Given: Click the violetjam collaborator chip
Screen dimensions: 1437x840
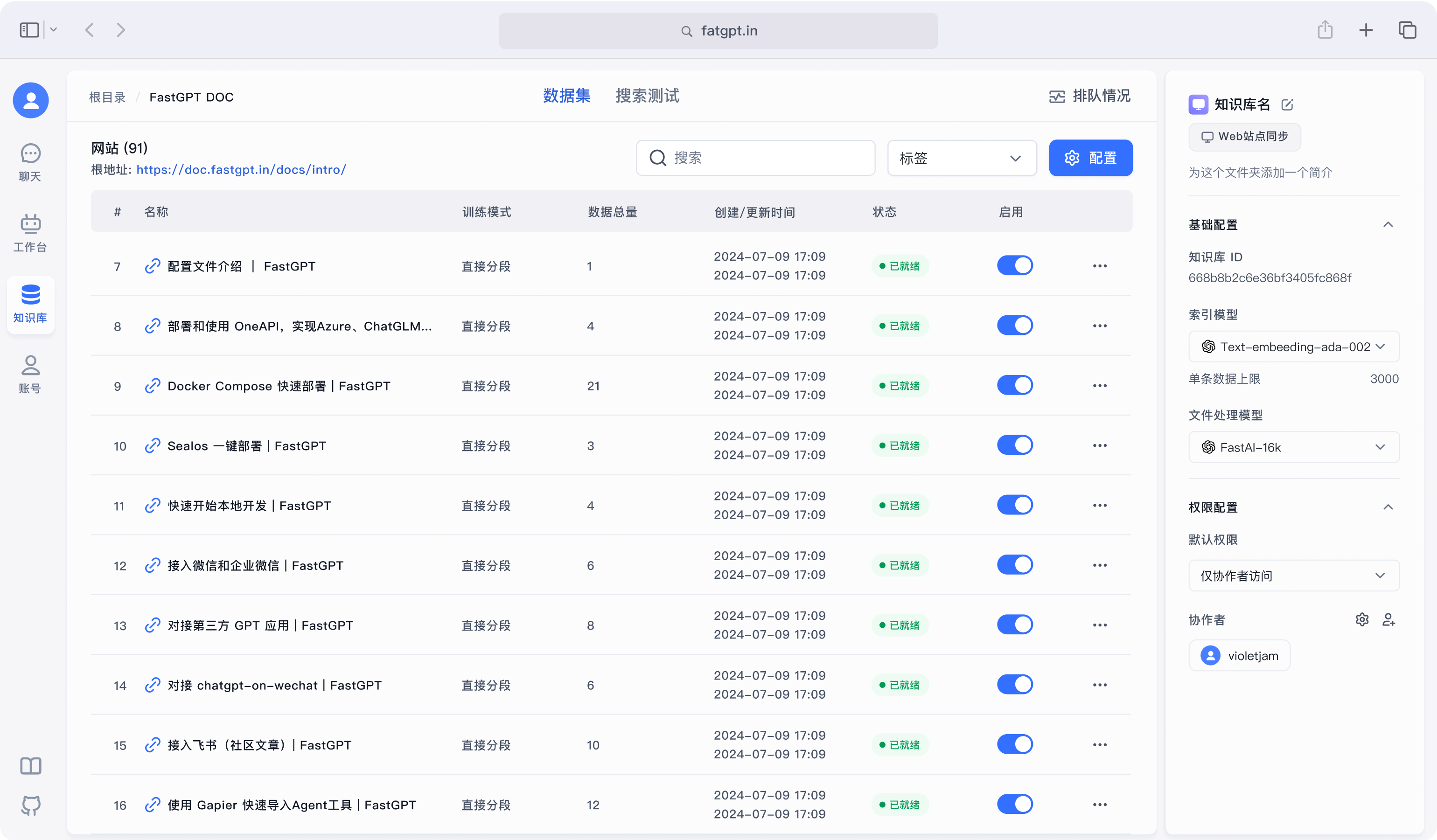Looking at the screenshot, I should point(1239,655).
